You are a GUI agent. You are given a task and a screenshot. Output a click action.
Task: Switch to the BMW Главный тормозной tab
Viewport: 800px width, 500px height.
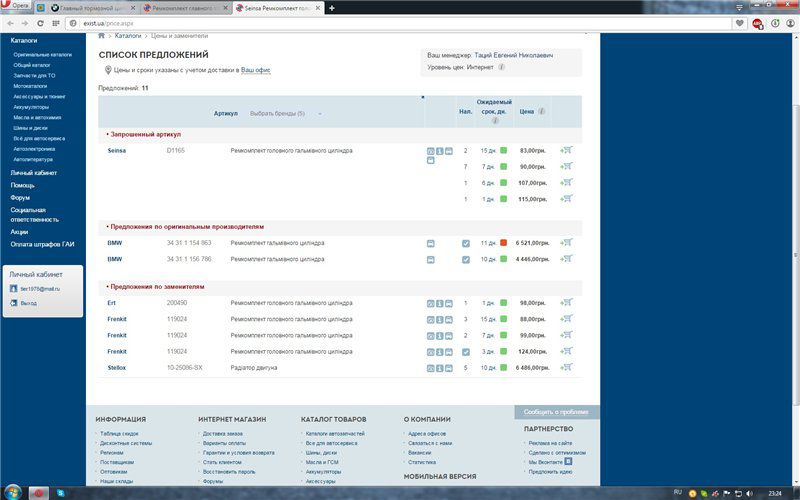coord(94,8)
